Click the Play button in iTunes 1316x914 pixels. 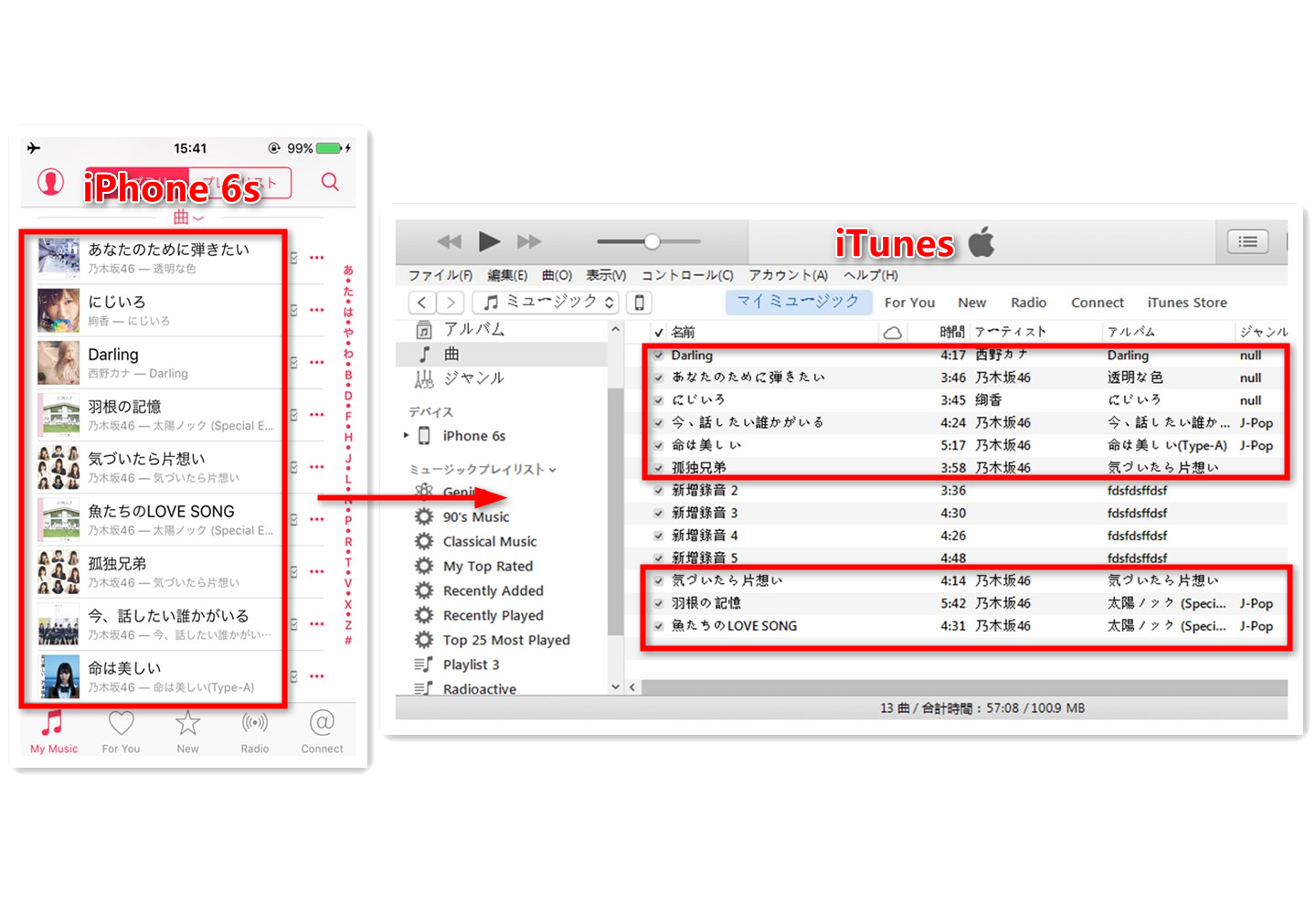(489, 241)
